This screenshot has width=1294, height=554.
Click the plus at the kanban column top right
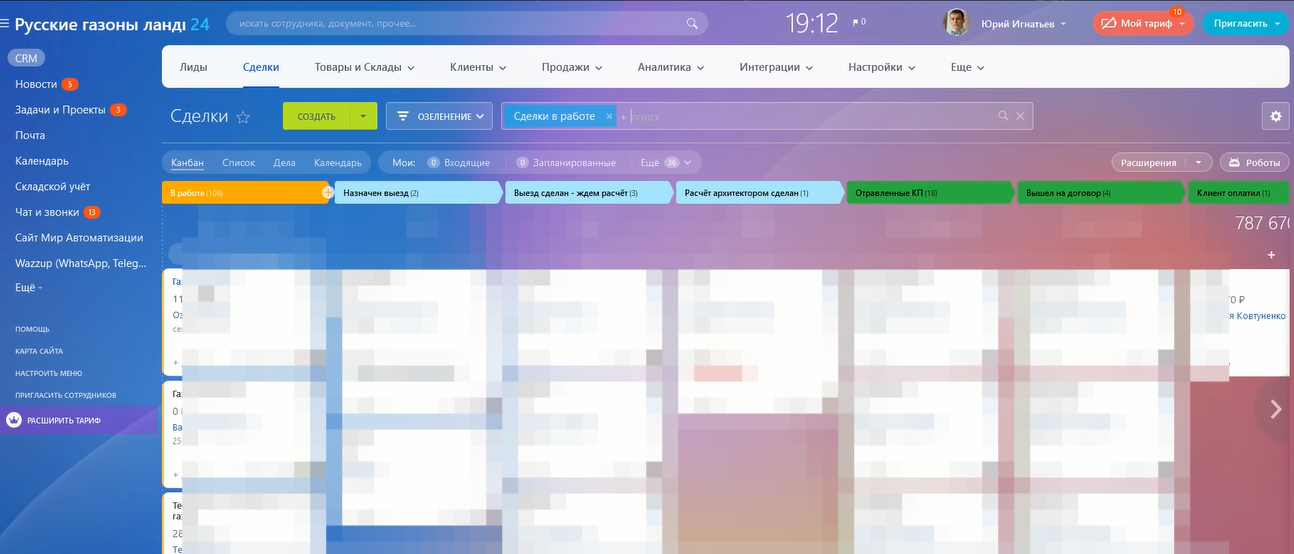coord(1271,255)
